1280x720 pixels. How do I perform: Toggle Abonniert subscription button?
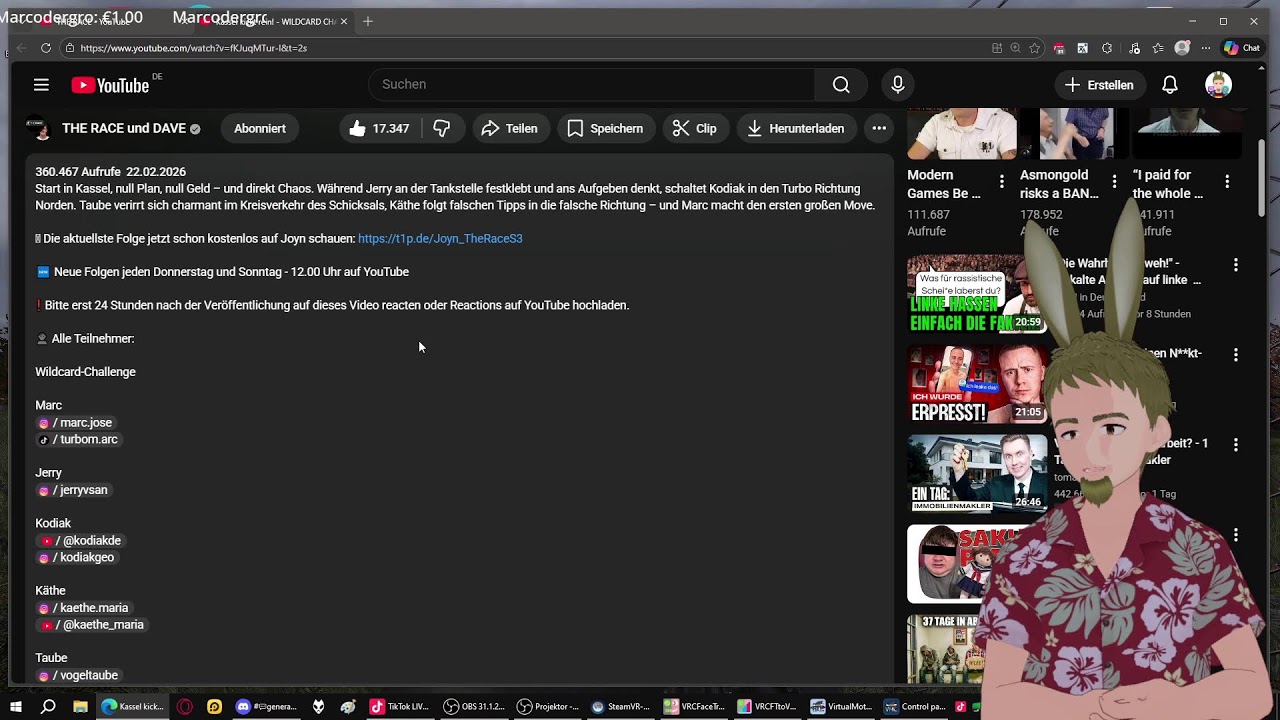coord(260,128)
